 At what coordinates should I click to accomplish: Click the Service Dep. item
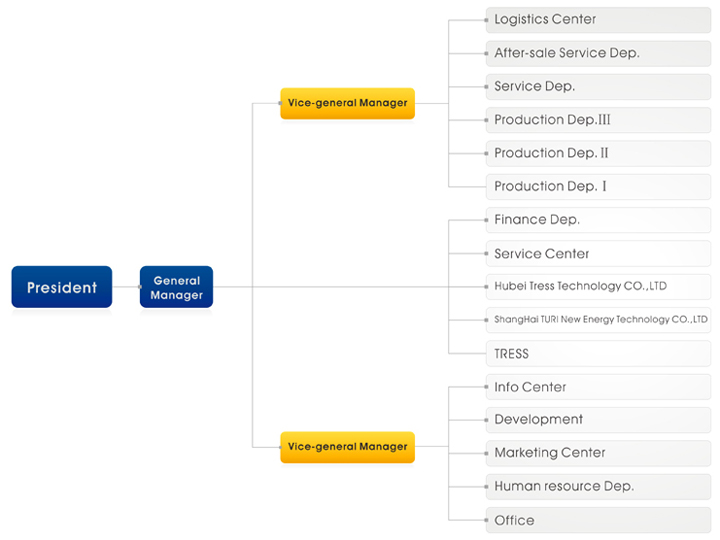click(598, 86)
